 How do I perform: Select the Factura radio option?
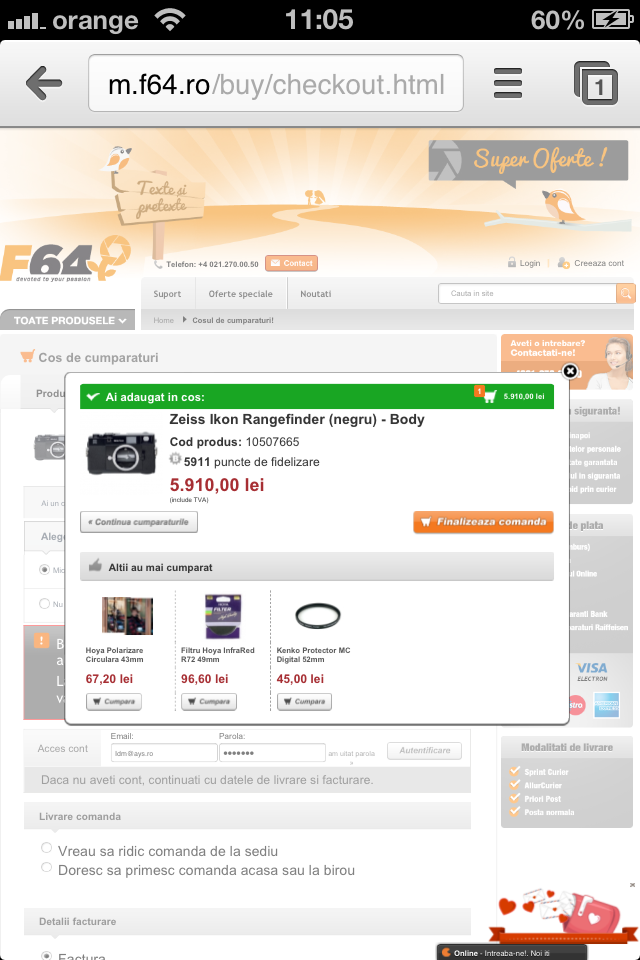point(47,956)
